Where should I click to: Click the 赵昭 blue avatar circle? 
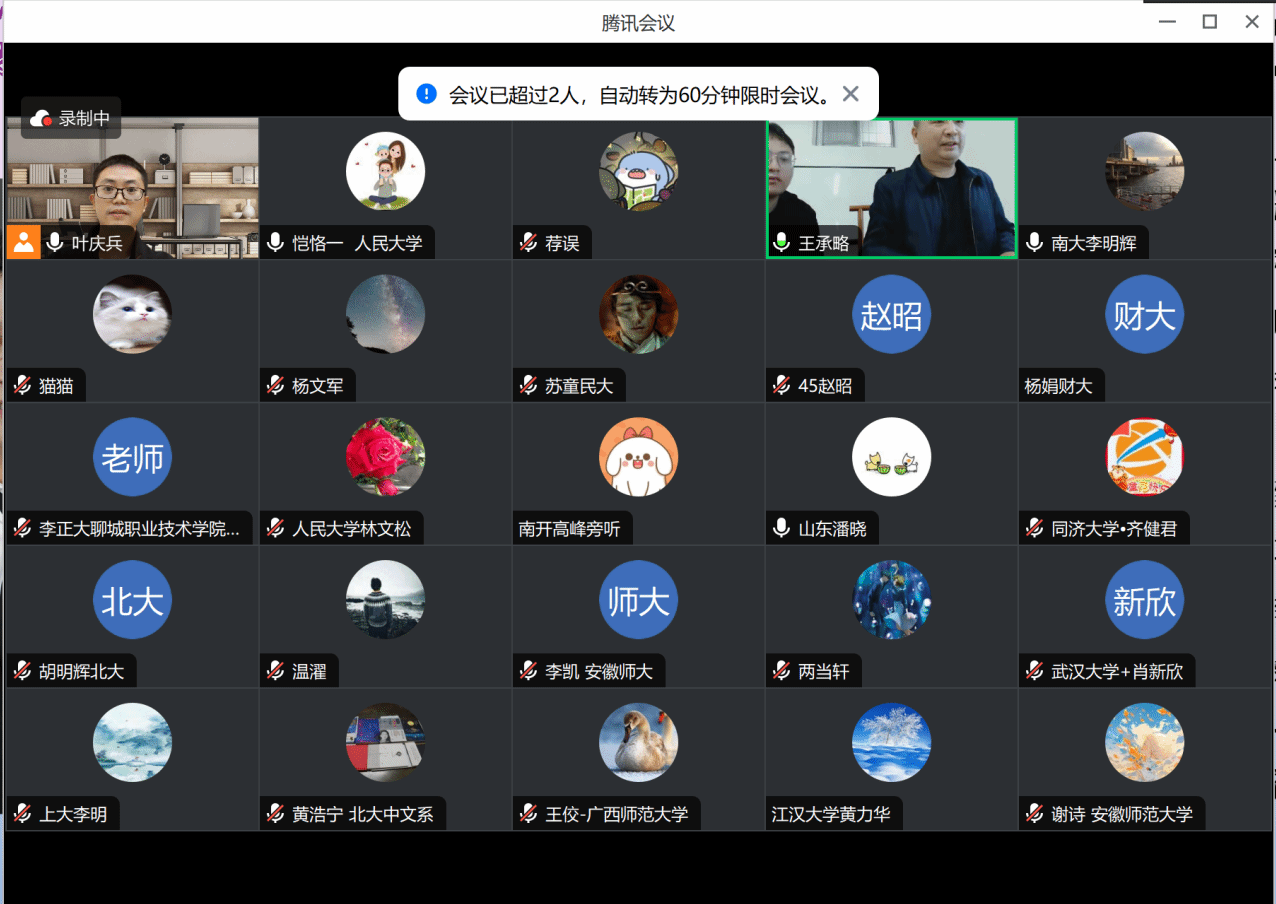(x=891, y=315)
